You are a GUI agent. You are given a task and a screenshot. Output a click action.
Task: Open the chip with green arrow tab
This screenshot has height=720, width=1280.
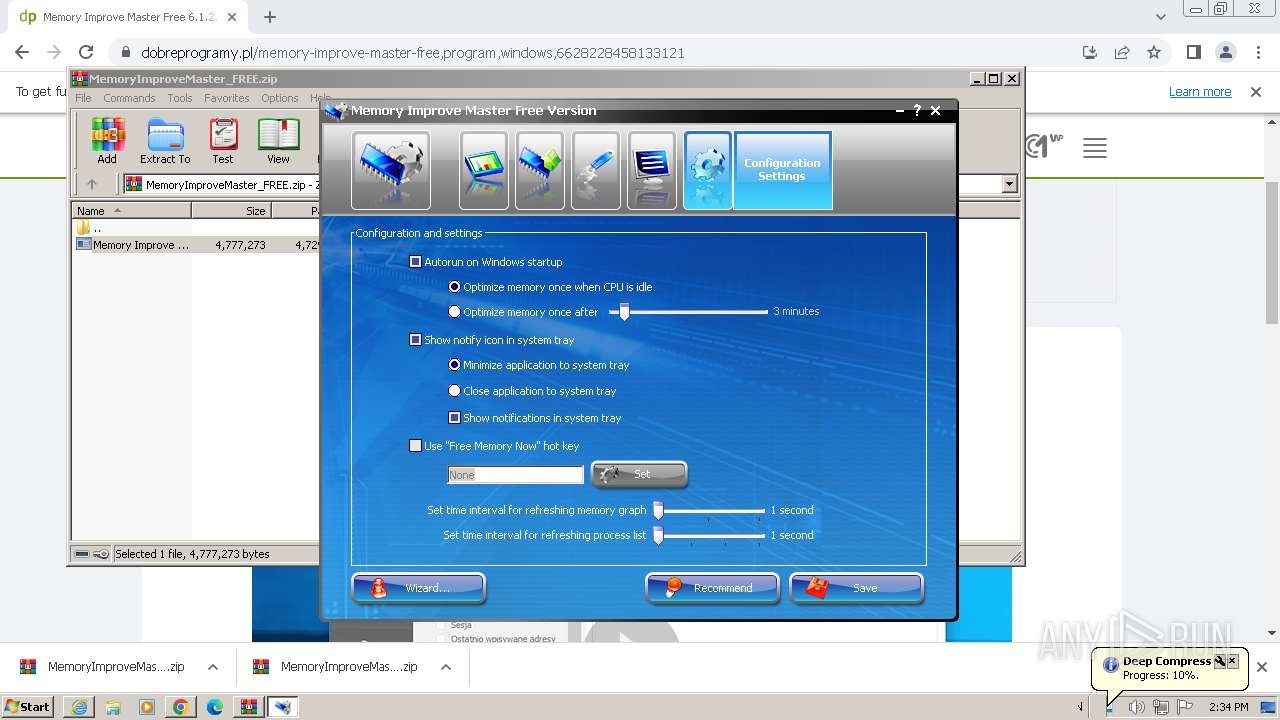tap(539, 170)
